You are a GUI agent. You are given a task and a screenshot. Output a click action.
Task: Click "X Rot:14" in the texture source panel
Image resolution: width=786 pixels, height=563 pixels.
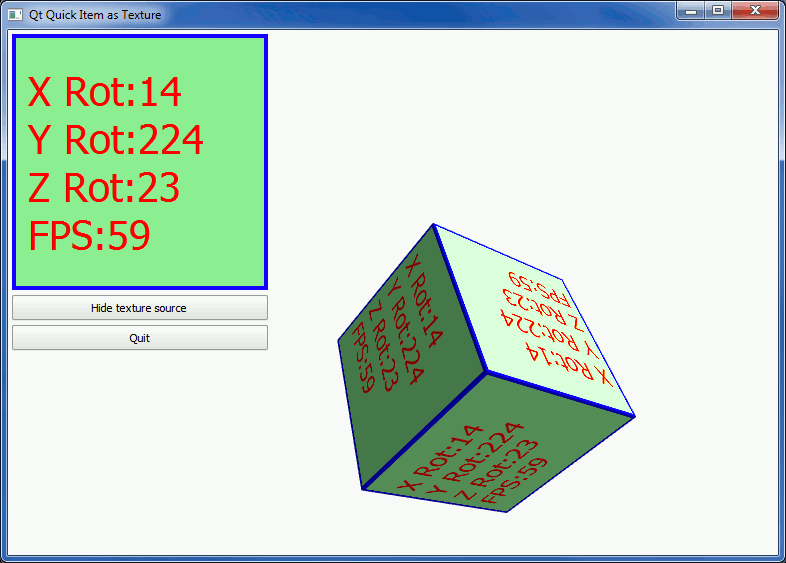(x=105, y=93)
